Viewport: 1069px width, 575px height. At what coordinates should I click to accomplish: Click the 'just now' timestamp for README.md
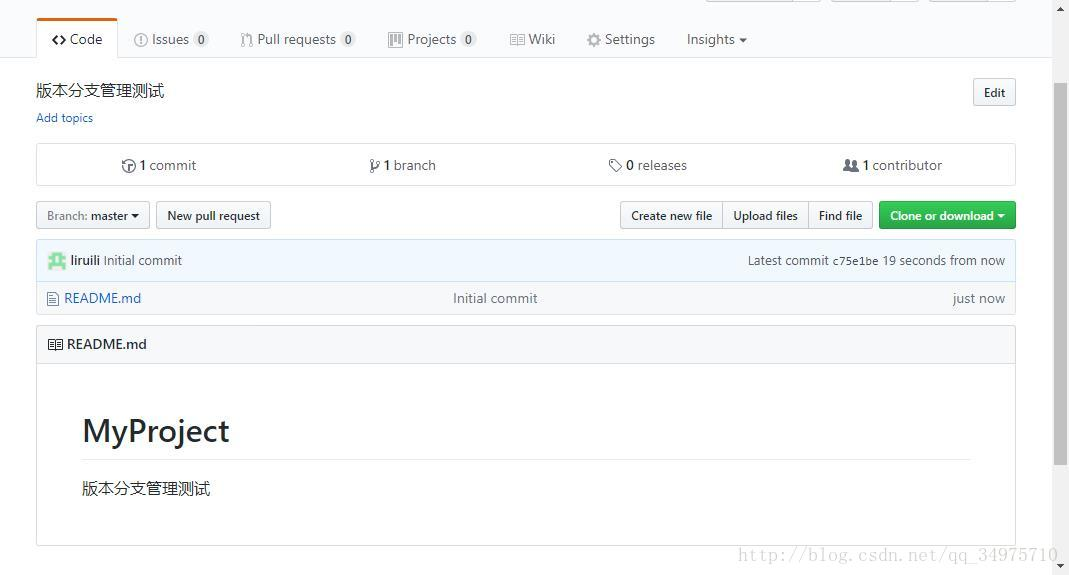pos(978,298)
